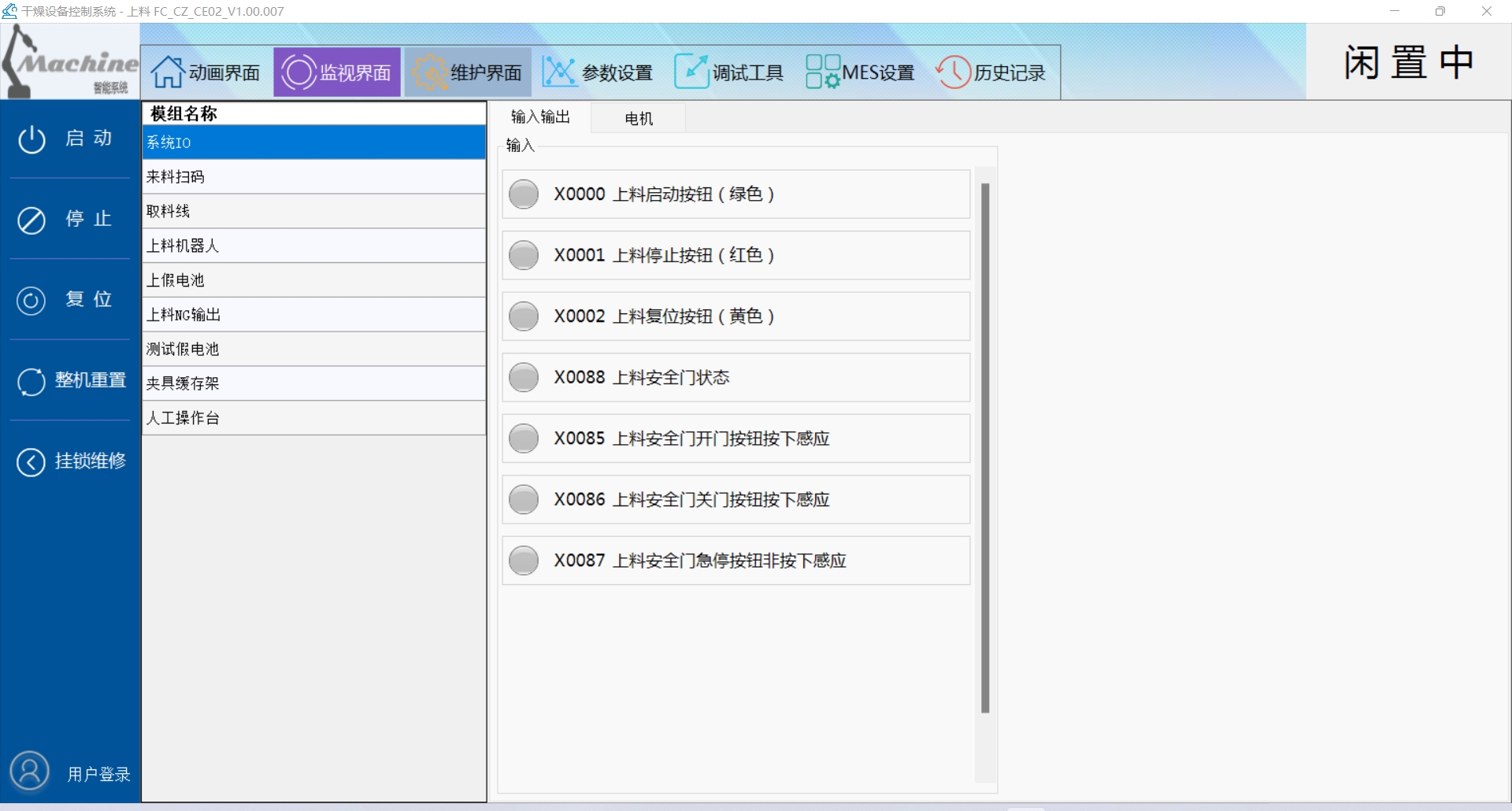
Task: Click X0085 开门按钮按下感应 indicator lamp
Action: click(x=524, y=439)
